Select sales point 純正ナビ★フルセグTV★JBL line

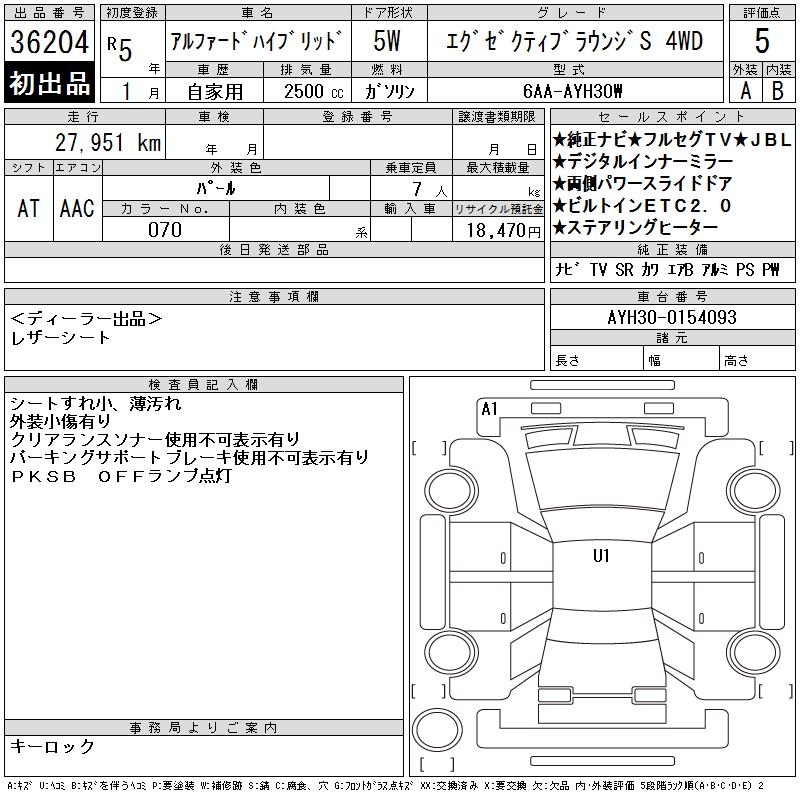(672, 139)
